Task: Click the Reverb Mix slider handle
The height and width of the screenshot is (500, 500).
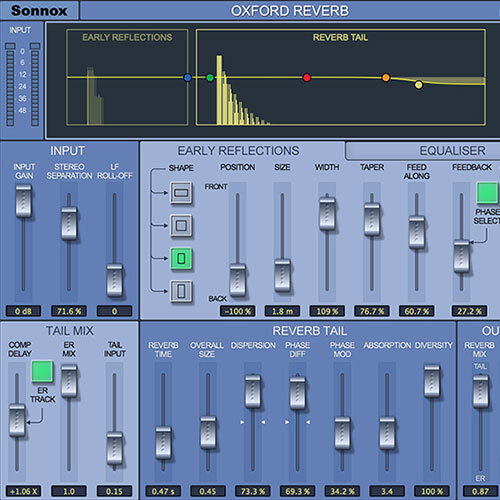Action: [x=481, y=391]
